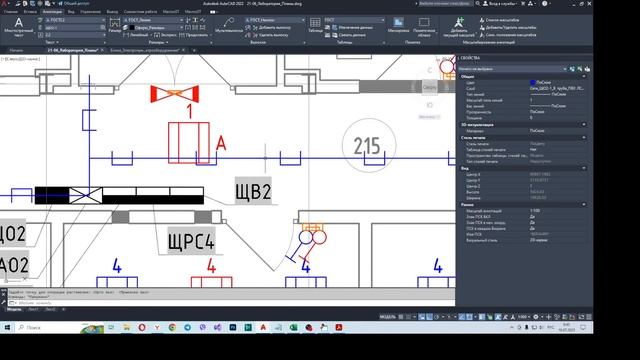Click Add/Delete scales (Добавить/Удалить масштабы)
Screen dimensions: 640x360
coord(507,27)
